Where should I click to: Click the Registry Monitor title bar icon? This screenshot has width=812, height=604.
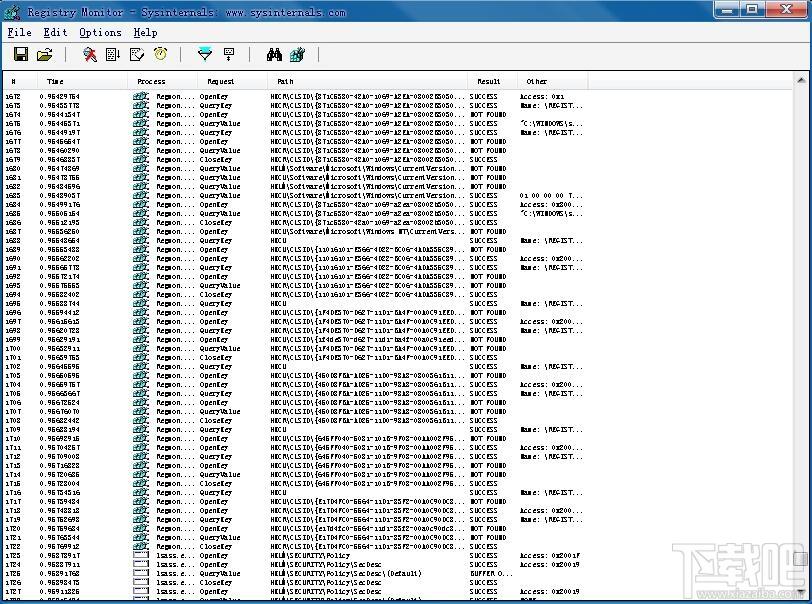[10, 10]
